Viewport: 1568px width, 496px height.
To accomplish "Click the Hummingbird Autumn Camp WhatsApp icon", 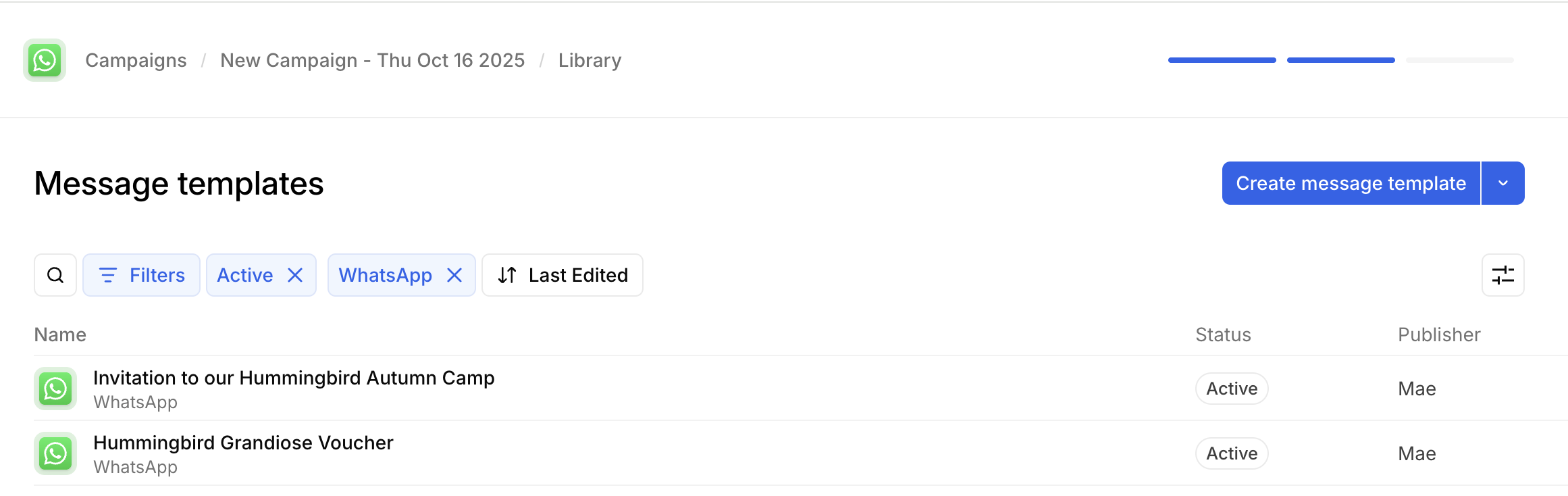I will (55, 389).
